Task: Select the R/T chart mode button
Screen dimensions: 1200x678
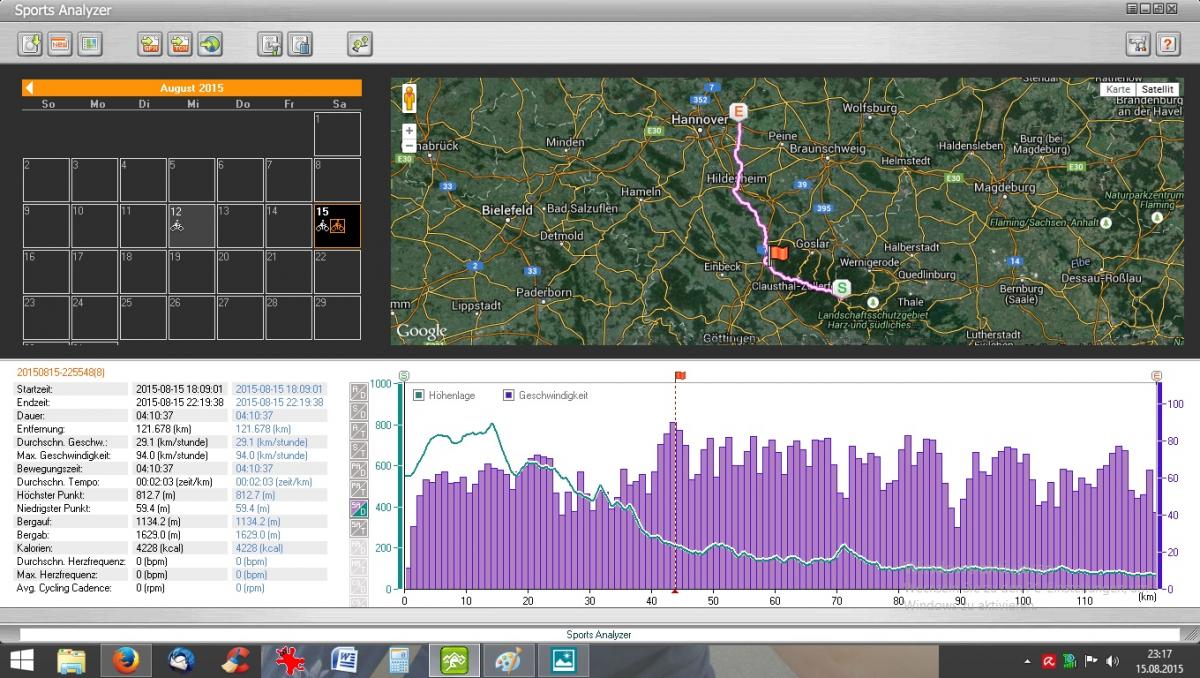Action: 359,431
